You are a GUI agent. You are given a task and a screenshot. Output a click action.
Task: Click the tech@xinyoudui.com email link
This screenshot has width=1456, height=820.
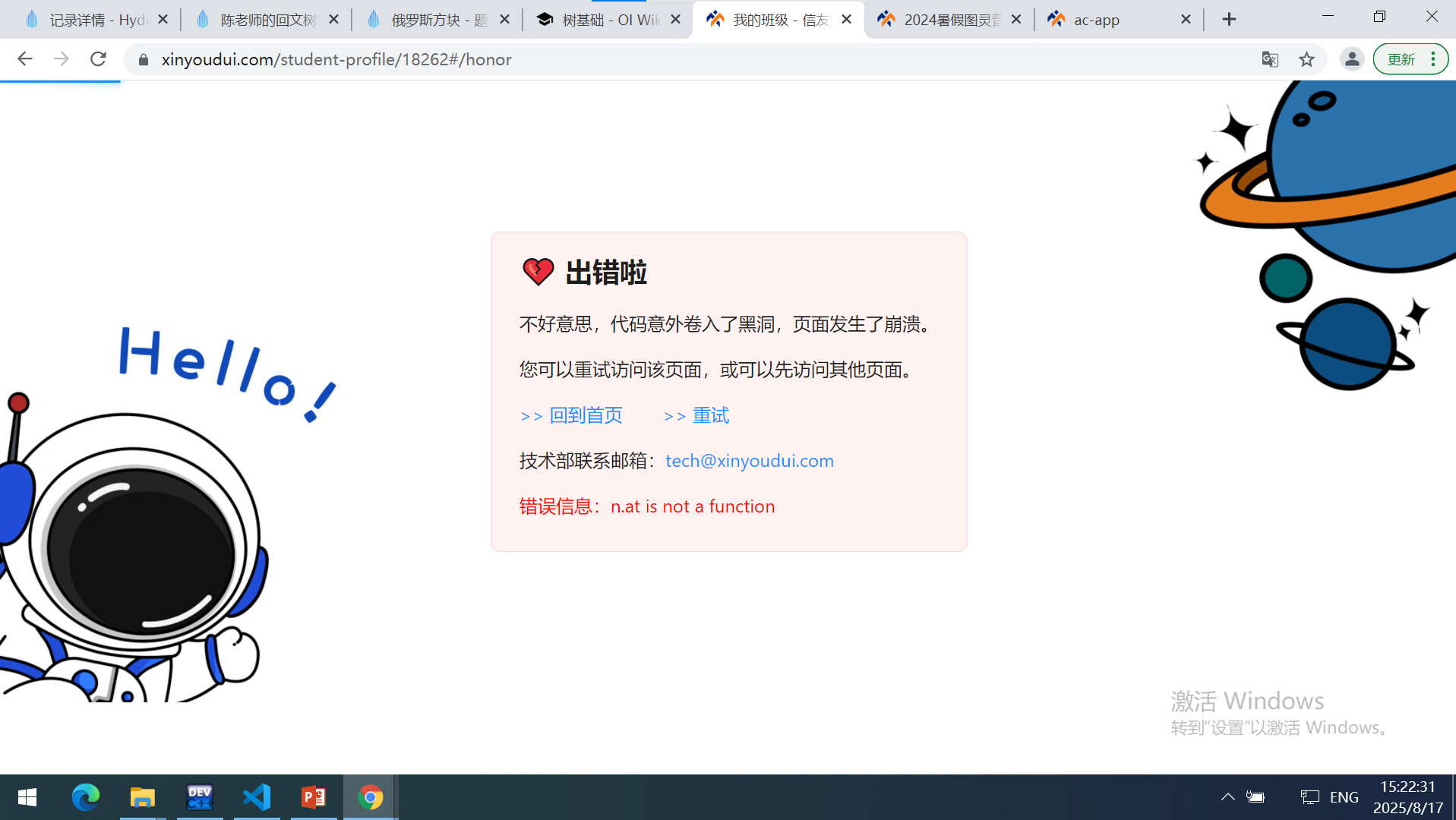[749, 461]
